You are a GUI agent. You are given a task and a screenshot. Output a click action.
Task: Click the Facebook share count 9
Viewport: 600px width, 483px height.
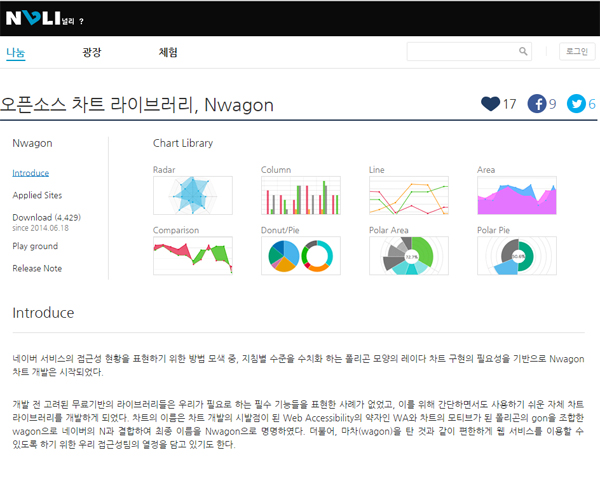(552, 104)
